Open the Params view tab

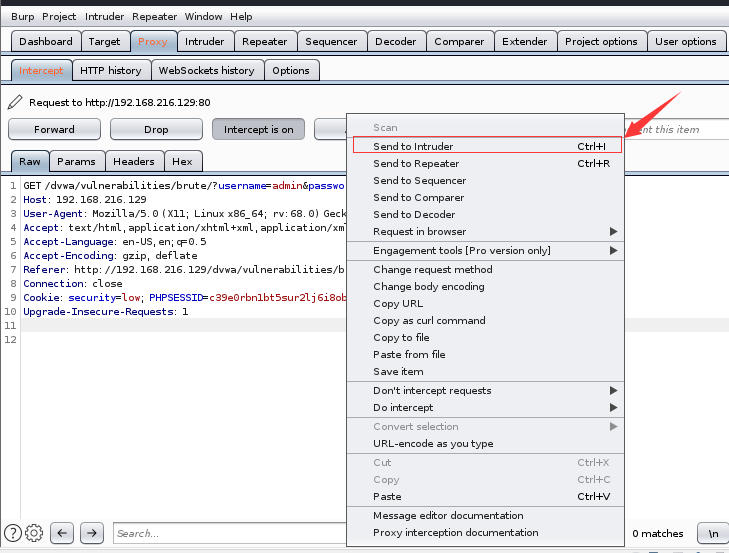pyautogui.click(x=76, y=161)
